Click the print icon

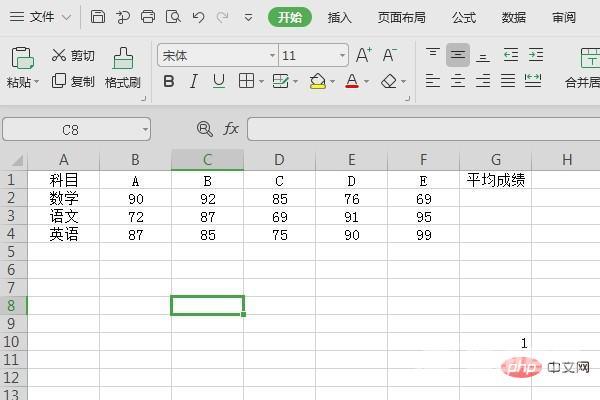pos(148,17)
